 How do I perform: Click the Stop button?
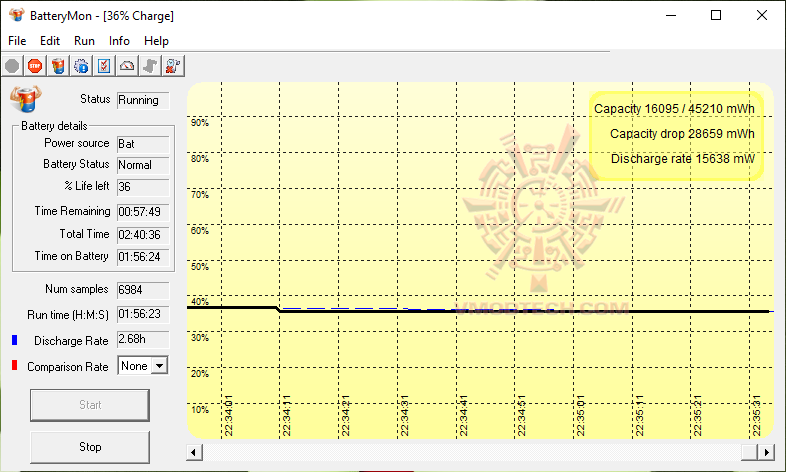pyautogui.click(x=90, y=447)
